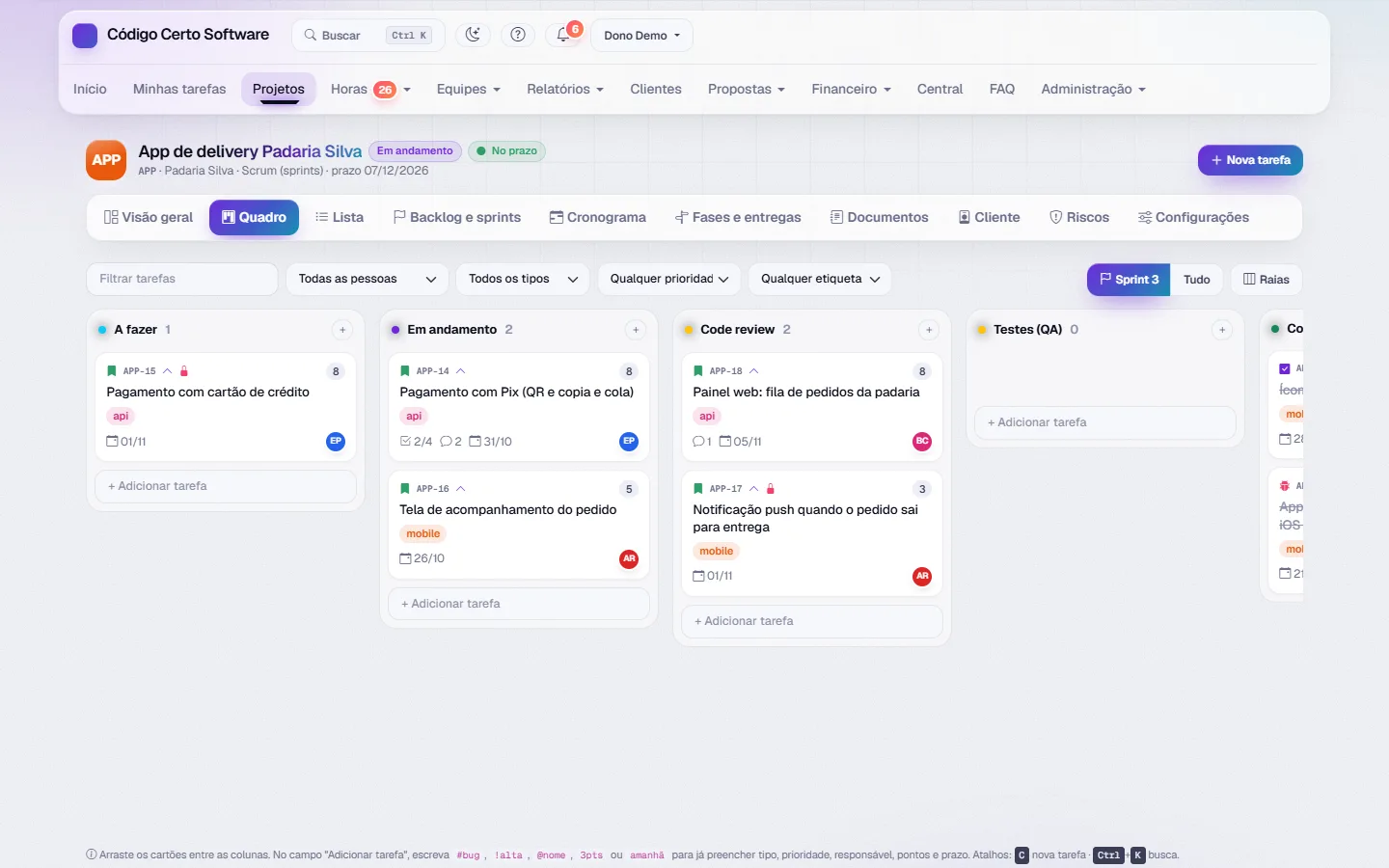Open the Fases e entregas tab

click(x=738, y=218)
